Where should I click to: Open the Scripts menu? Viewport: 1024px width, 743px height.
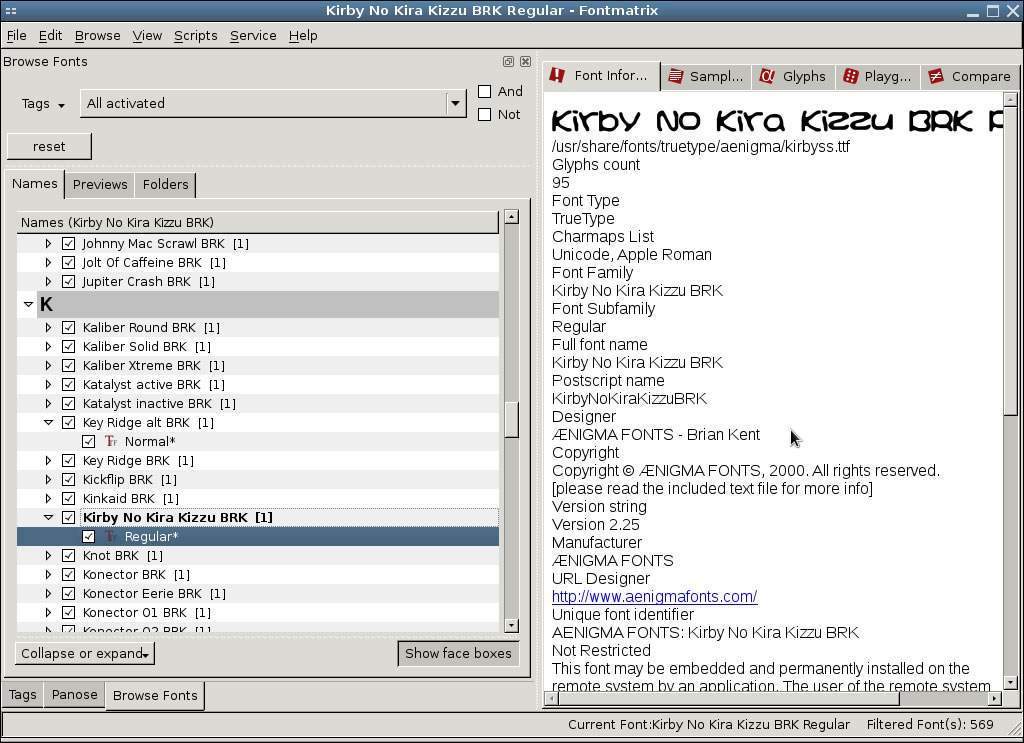tap(195, 35)
